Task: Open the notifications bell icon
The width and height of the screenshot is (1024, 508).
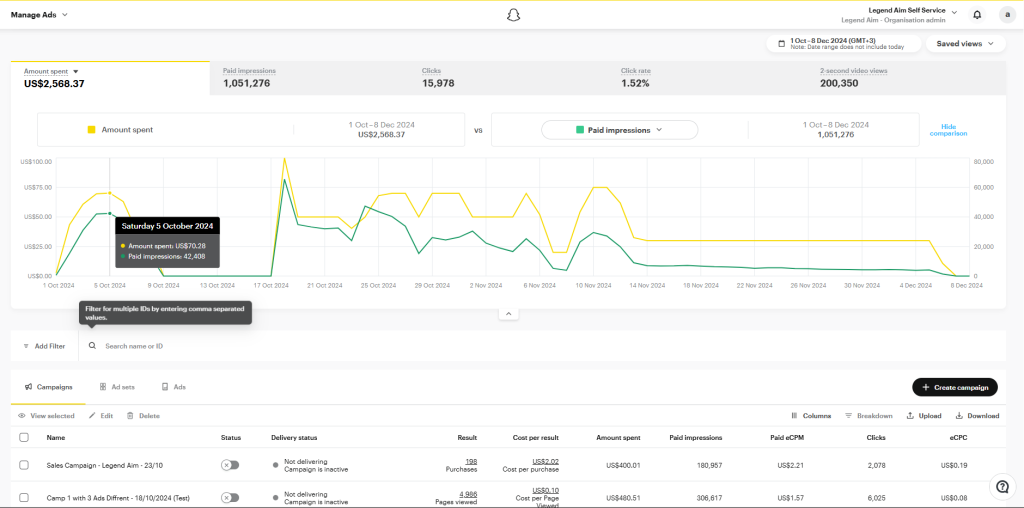Action: click(x=977, y=14)
